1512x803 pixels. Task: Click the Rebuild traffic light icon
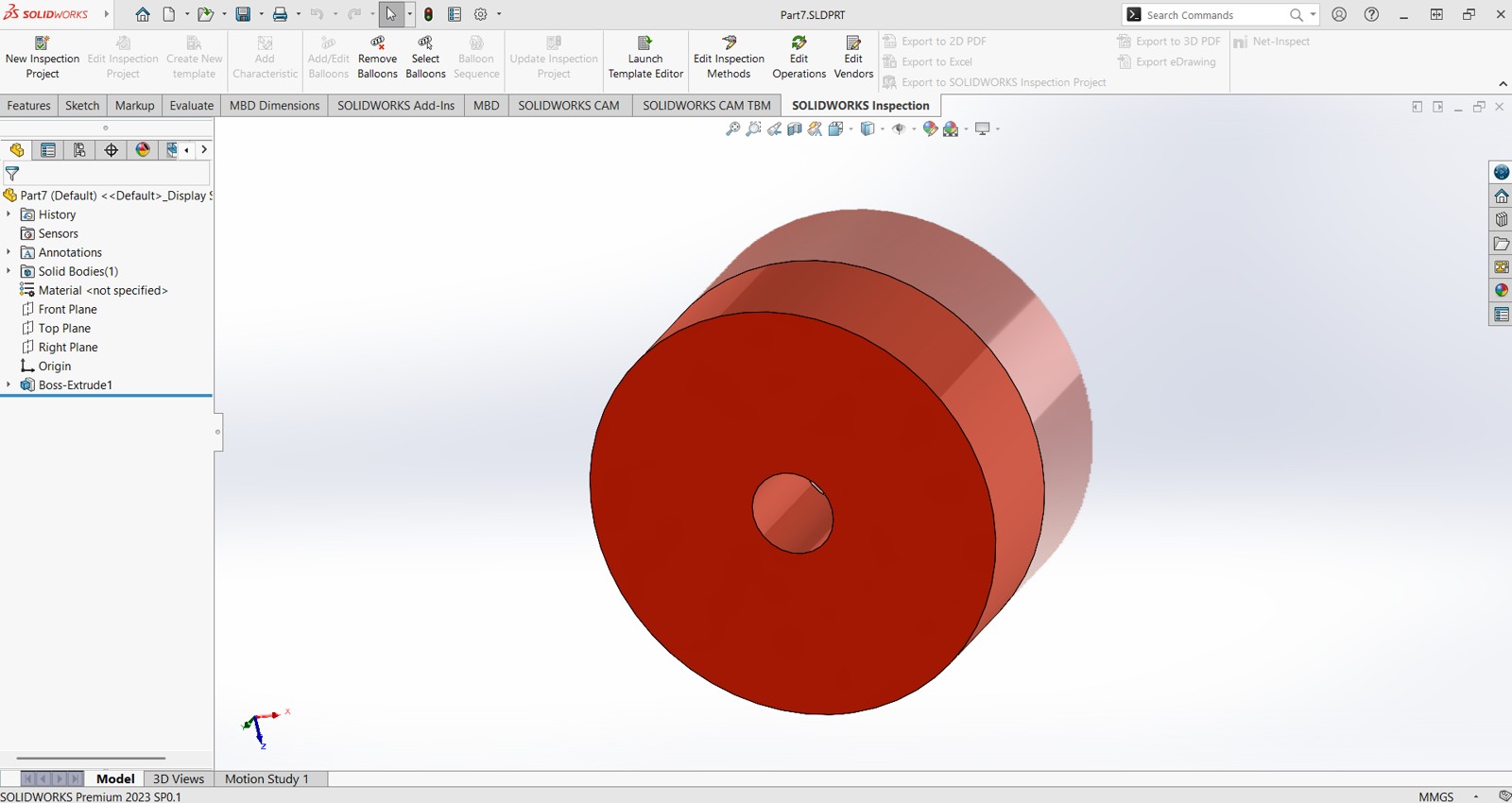click(429, 14)
